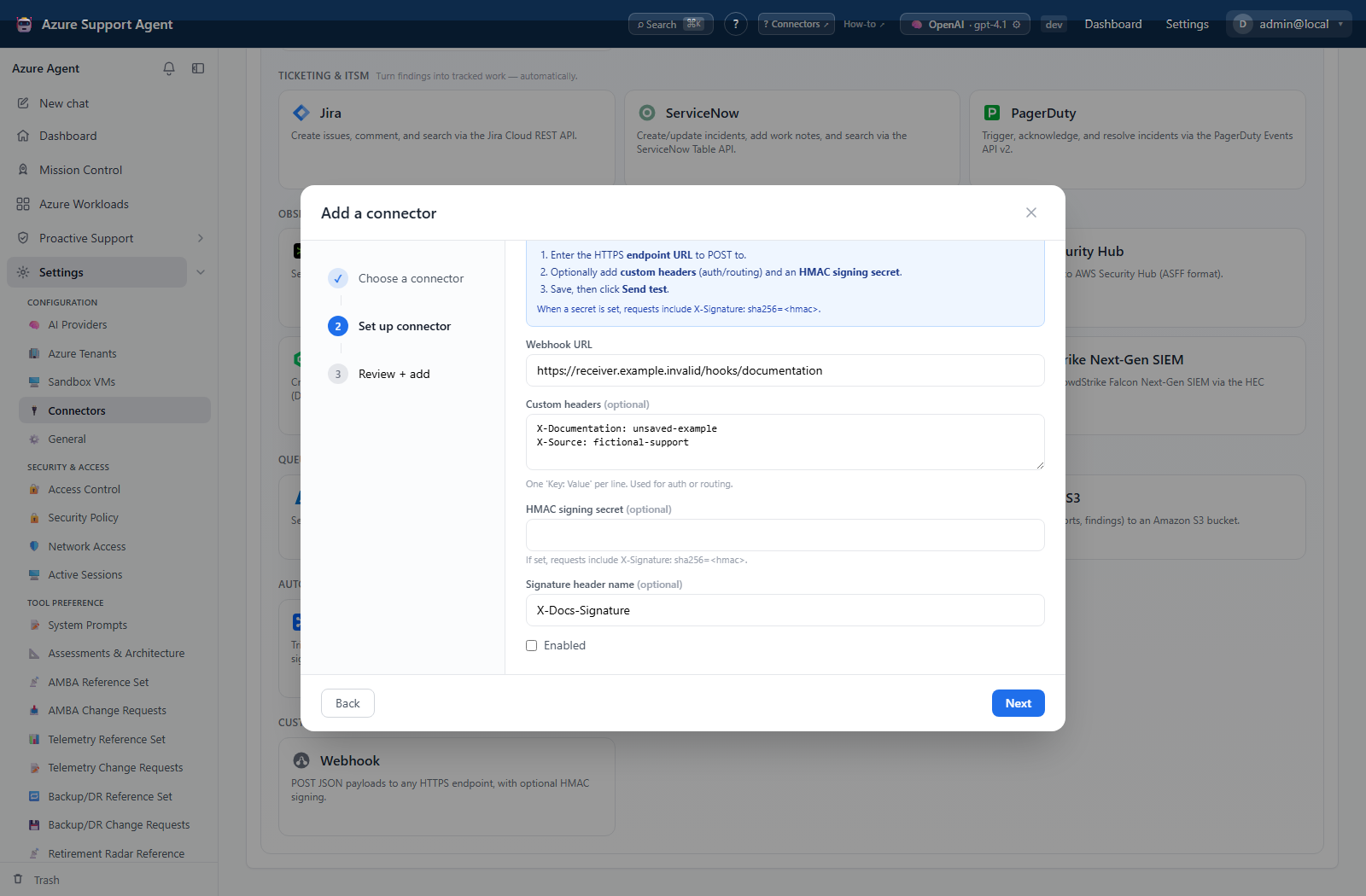Viewport: 1366px width, 896px height.
Task: Close the Add a connector dialog
Action: tap(1031, 212)
